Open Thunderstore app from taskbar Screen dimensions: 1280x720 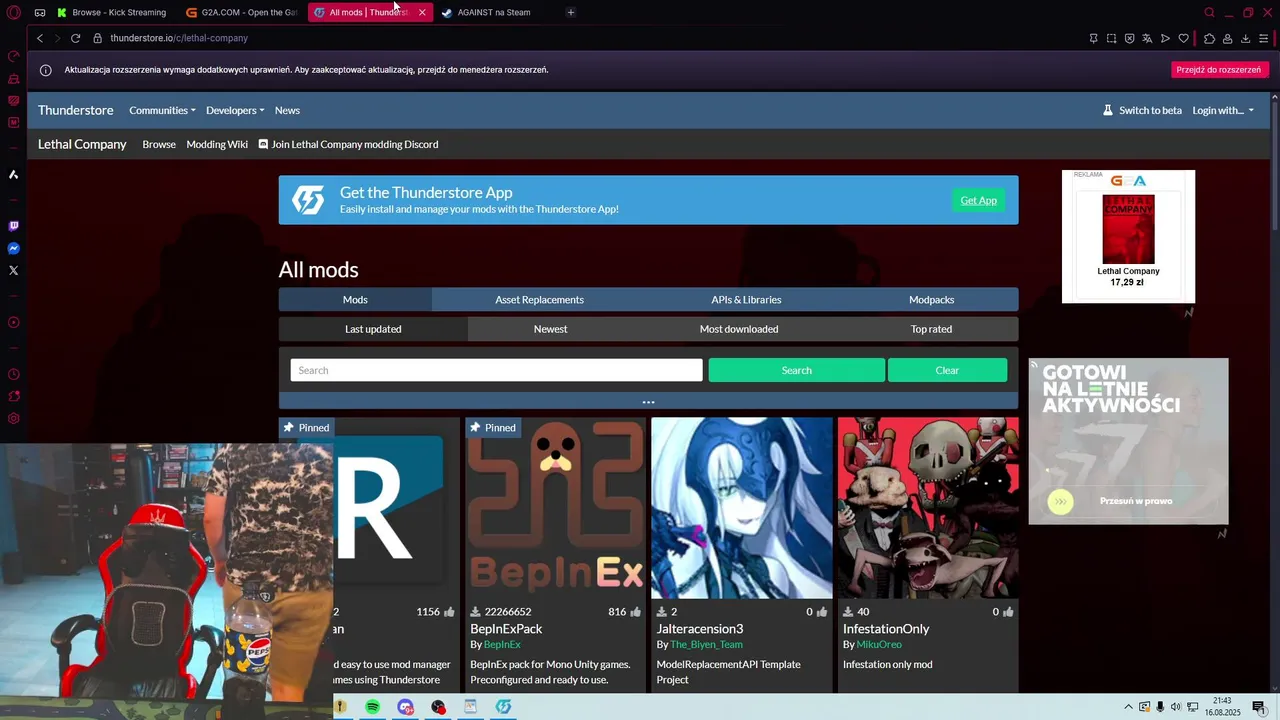coord(504,707)
